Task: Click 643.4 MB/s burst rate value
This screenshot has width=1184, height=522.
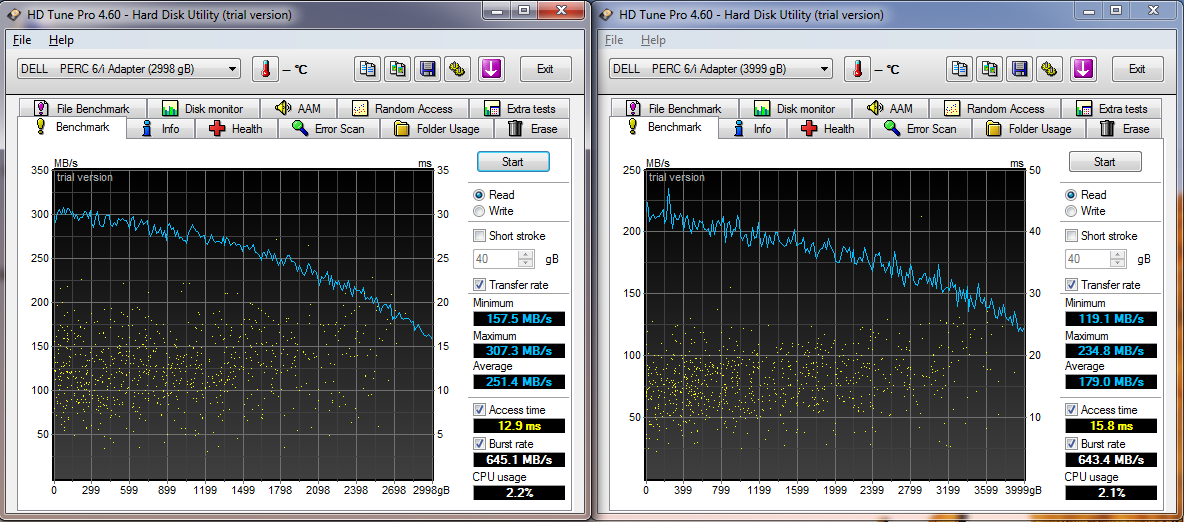Action: 1111,460
